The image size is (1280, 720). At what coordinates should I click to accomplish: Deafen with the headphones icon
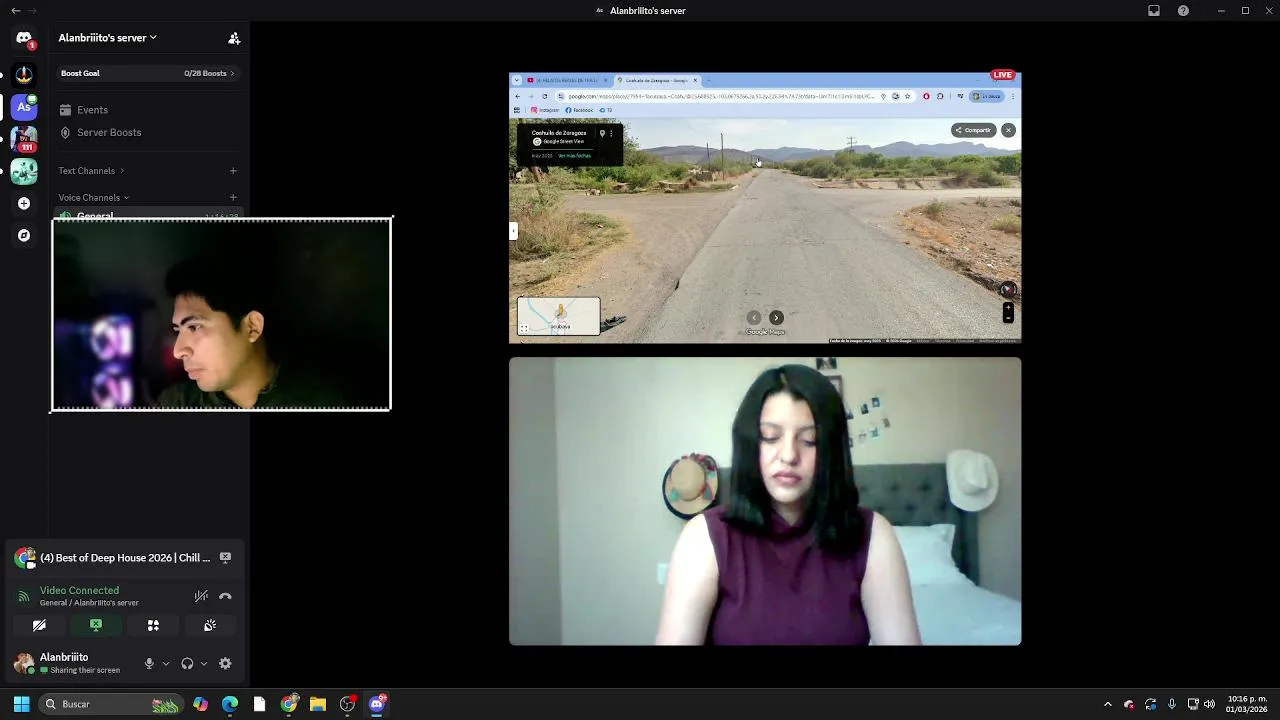(187, 663)
